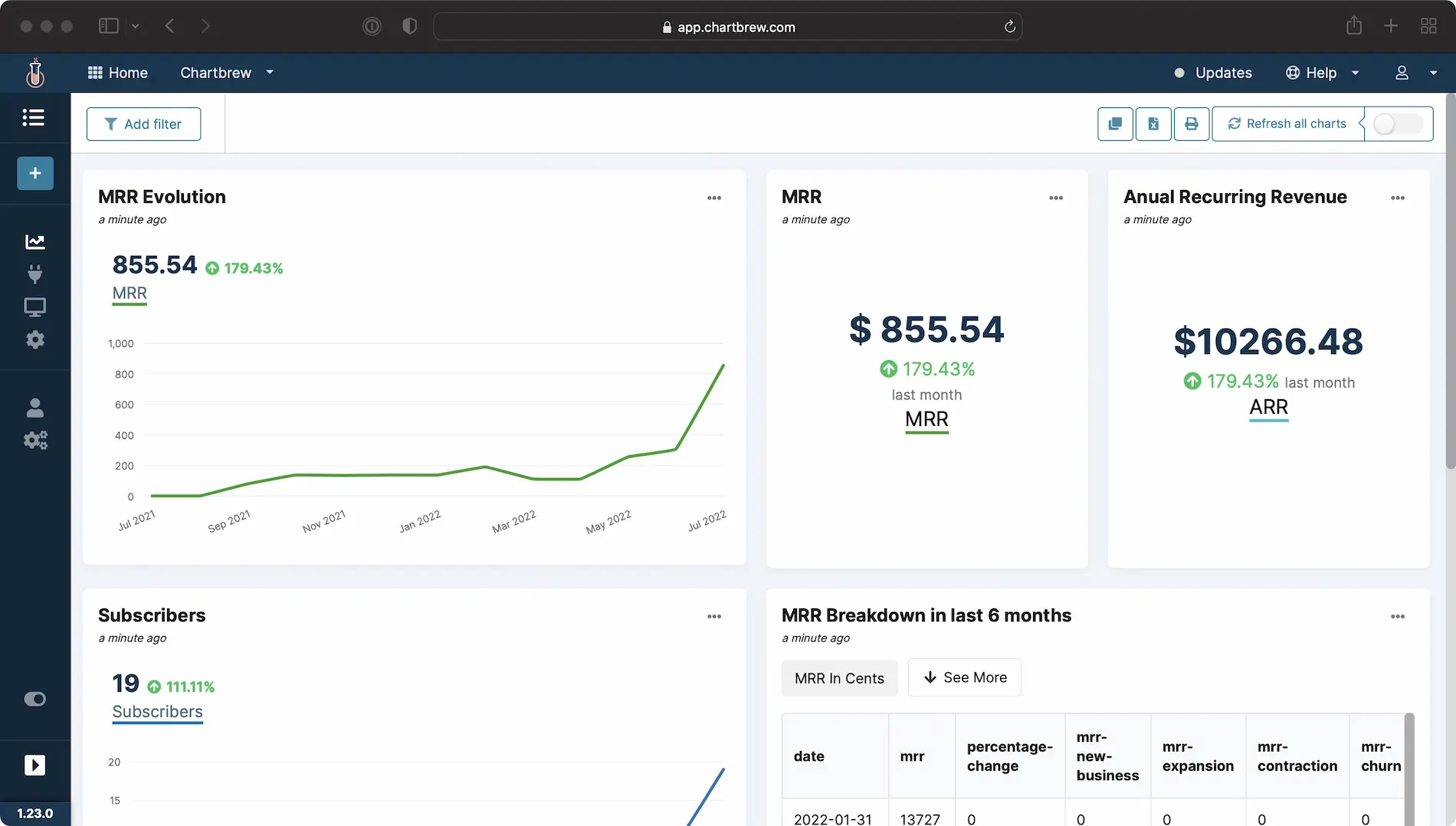1456x826 pixels.
Task: Open MRR Breakdown three-dot menu
Action: pos(1398,616)
